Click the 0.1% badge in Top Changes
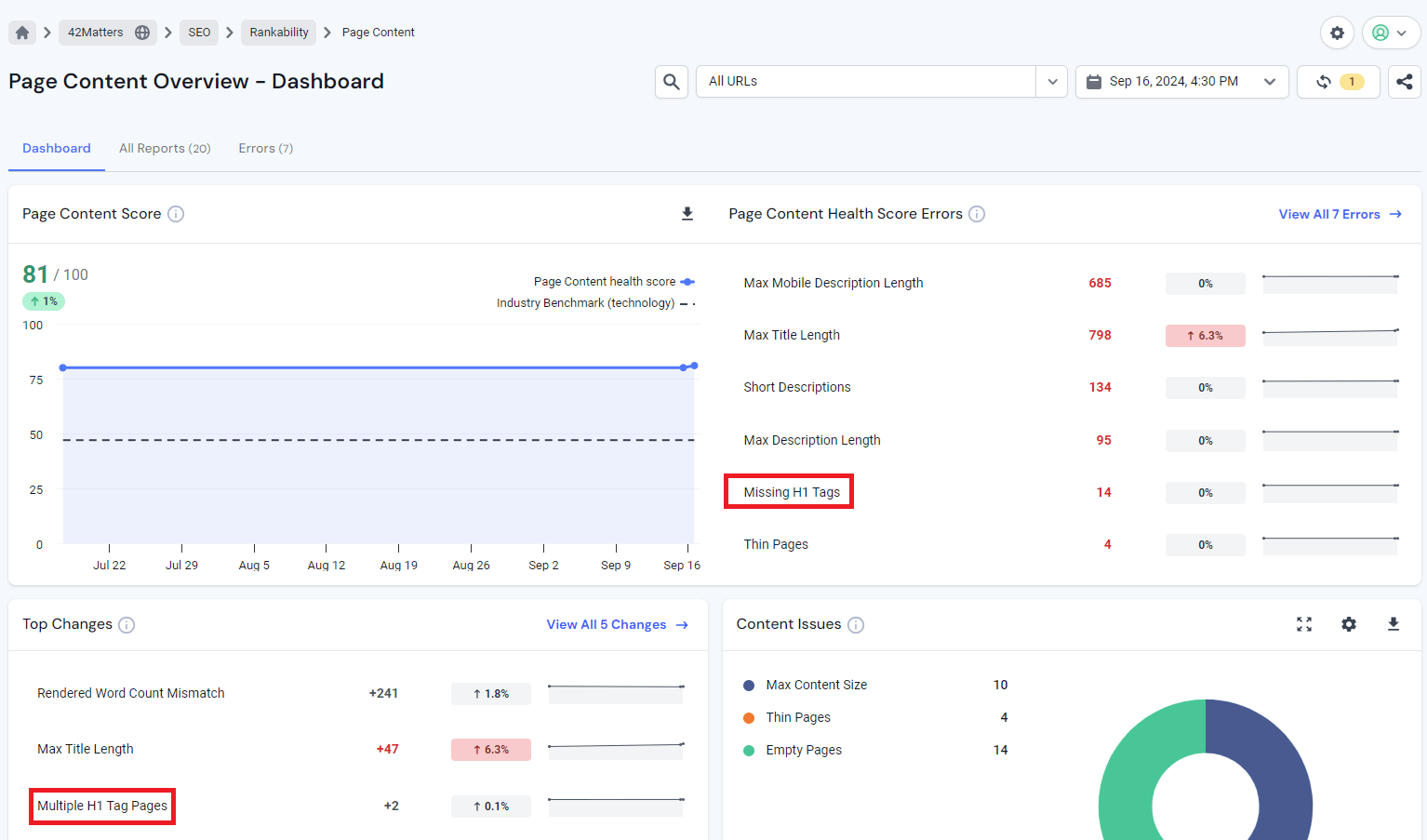This screenshot has height=840, width=1427. click(x=491, y=807)
